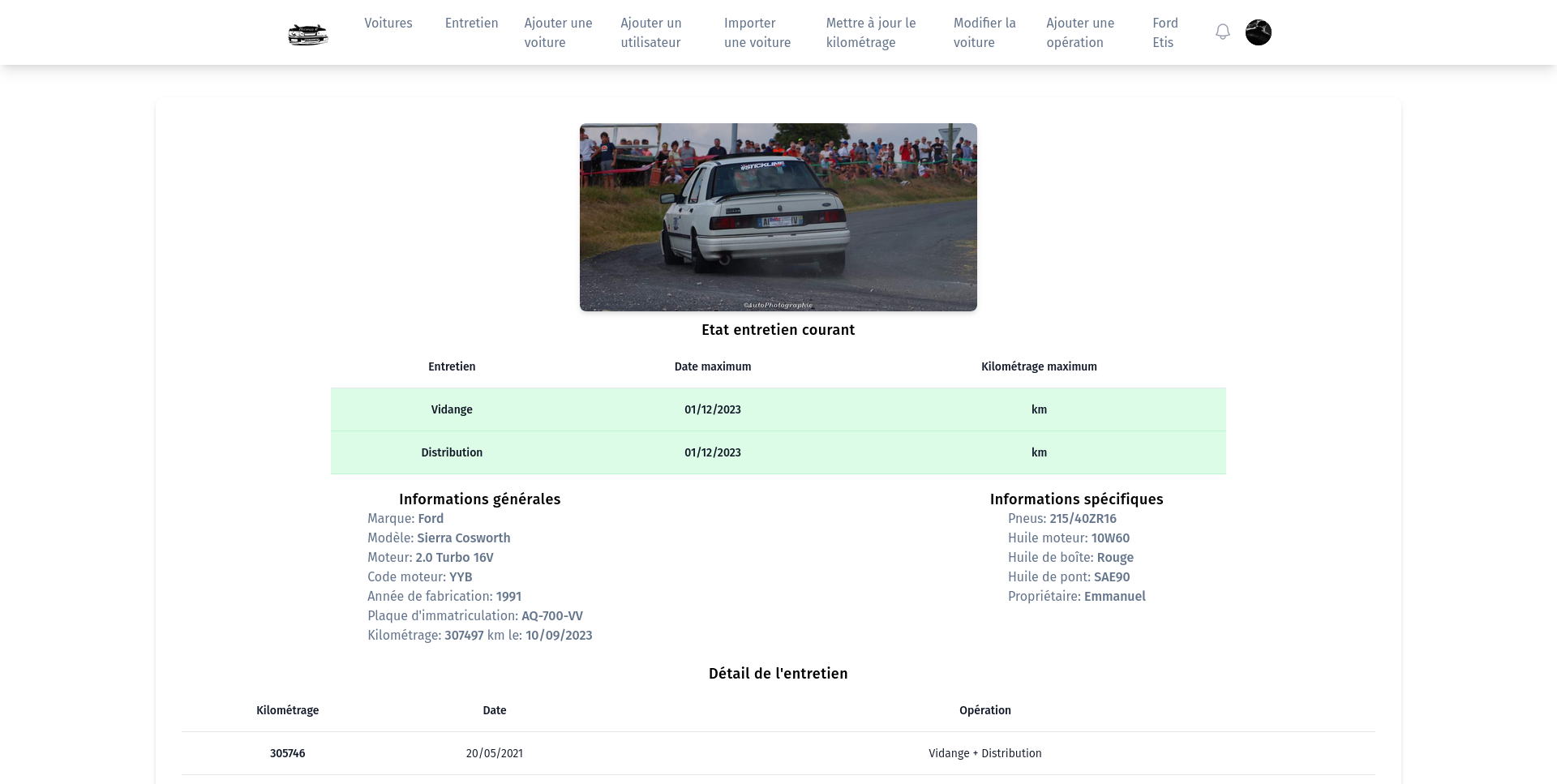The image size is (1557, 784).
Task: Click the Vidange + Distribution operation cell
Action: 985,753
